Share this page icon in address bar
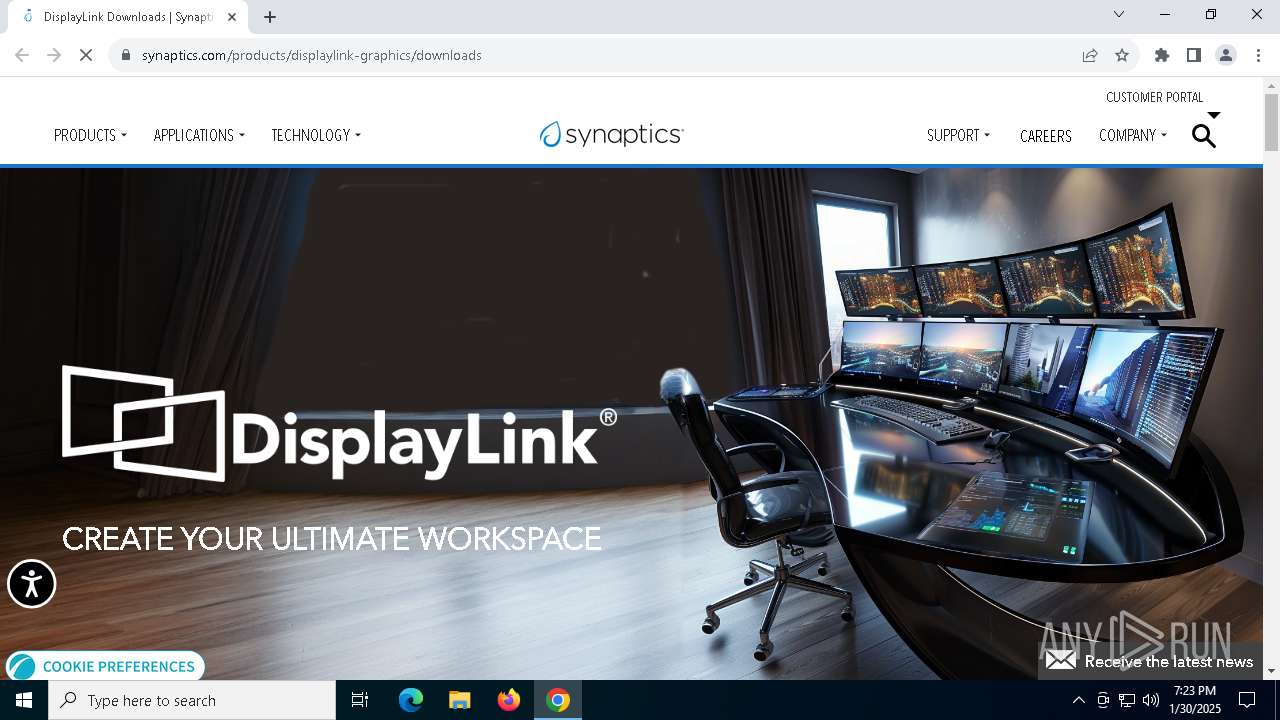 (1090, 55)
